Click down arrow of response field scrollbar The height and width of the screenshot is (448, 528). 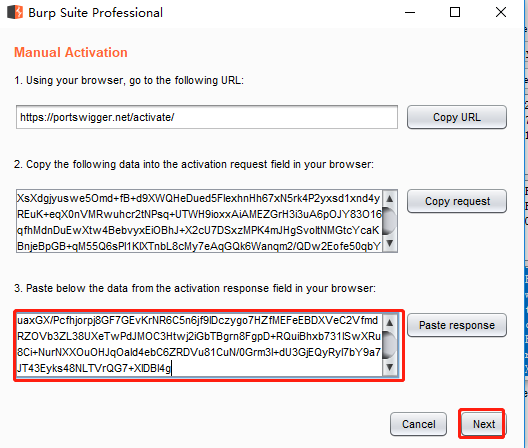(x=390, y=367)
